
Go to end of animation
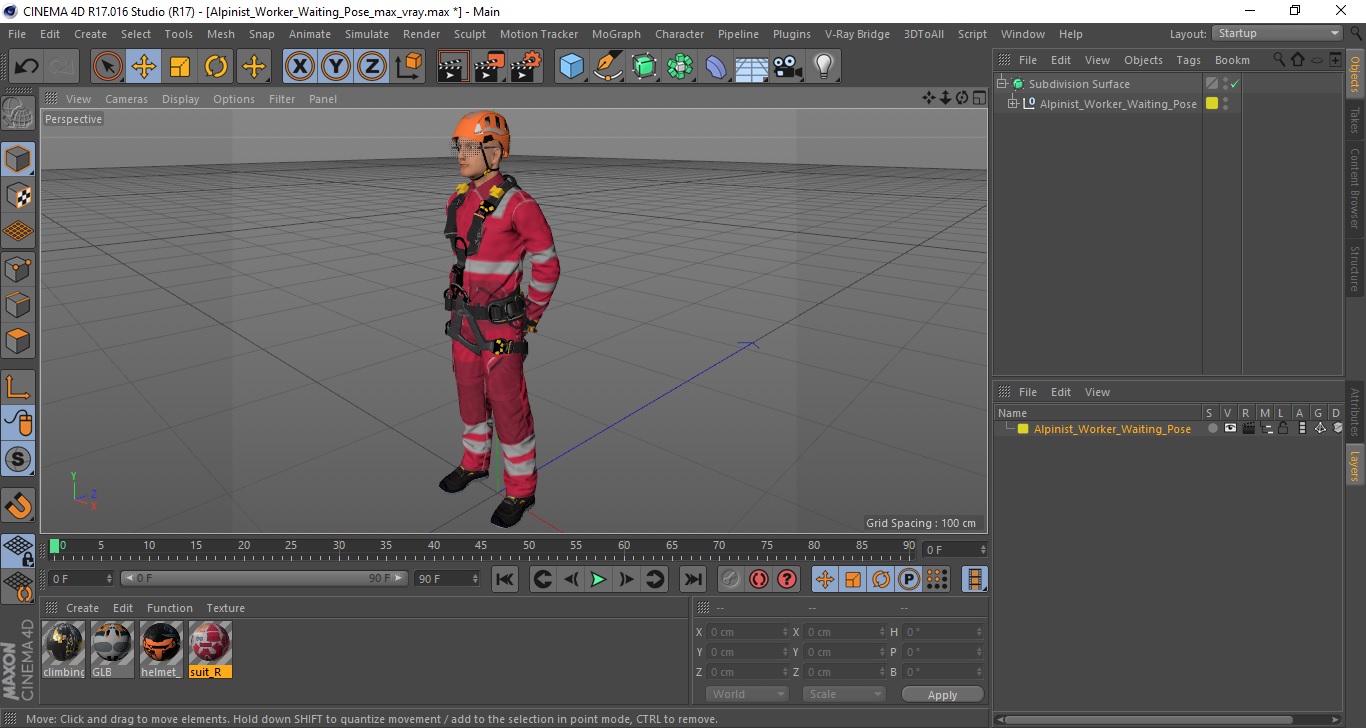coord(692,579)
